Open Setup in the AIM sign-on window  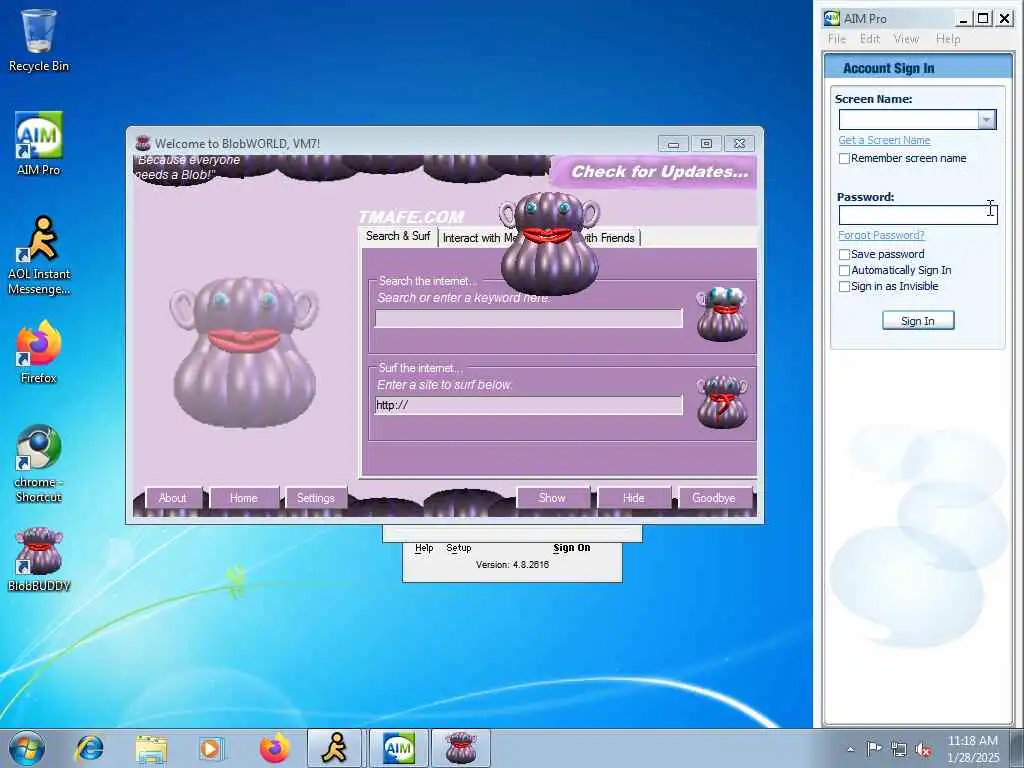(x=458, y=548)
